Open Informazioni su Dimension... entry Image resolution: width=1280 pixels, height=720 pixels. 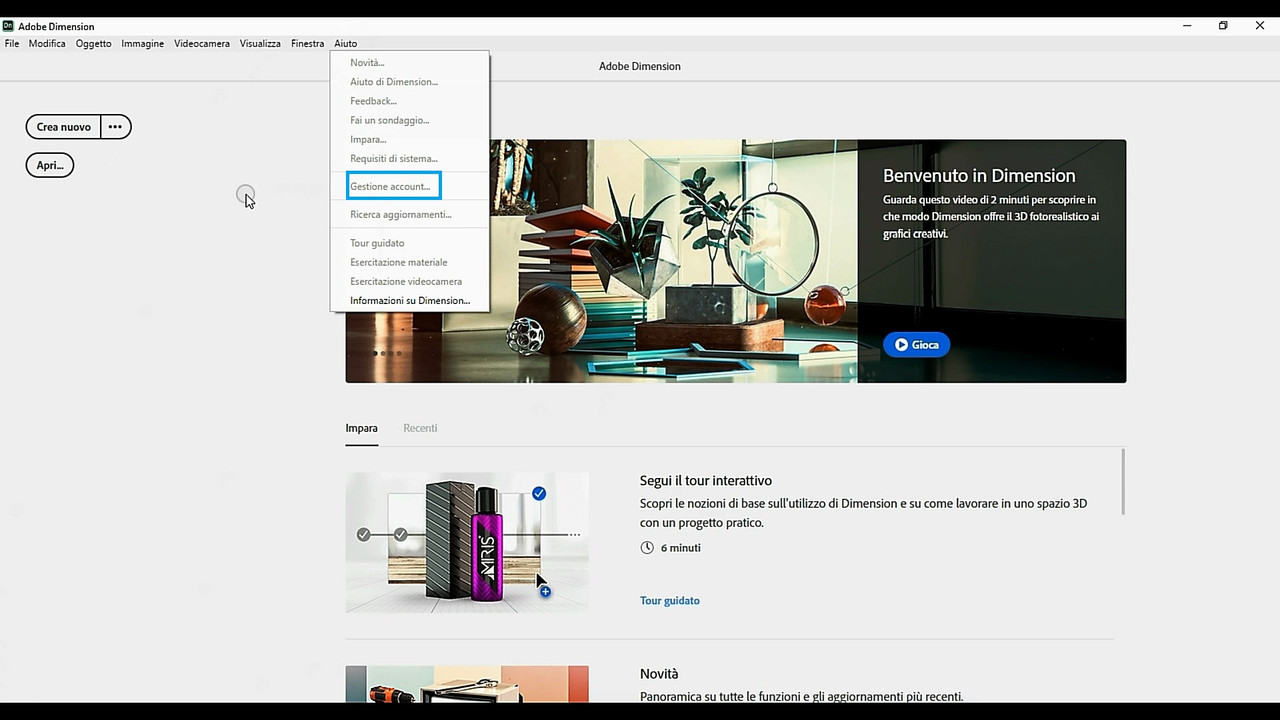(x=410, y=300)
